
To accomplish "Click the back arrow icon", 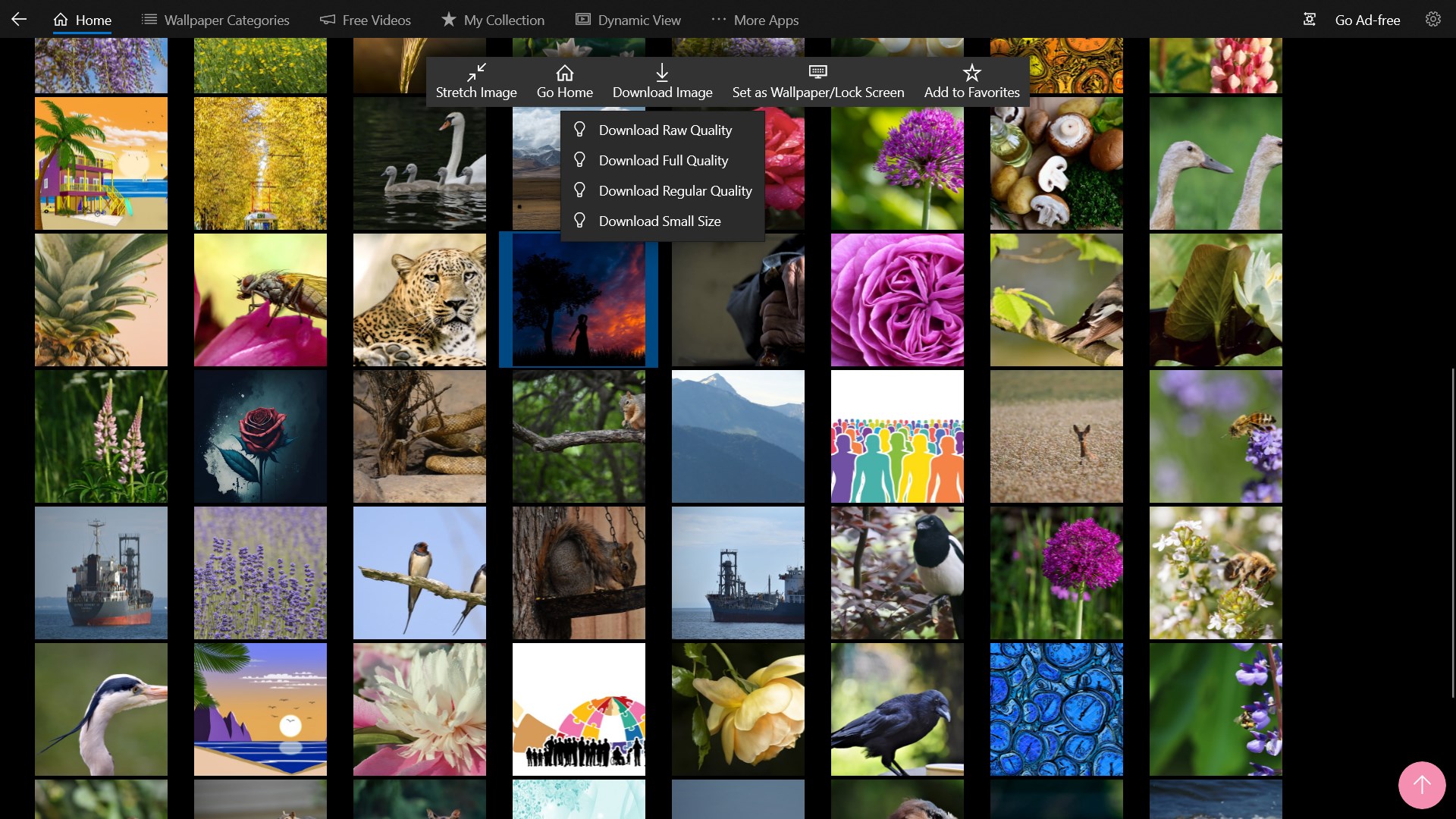I will pos(19,20).
